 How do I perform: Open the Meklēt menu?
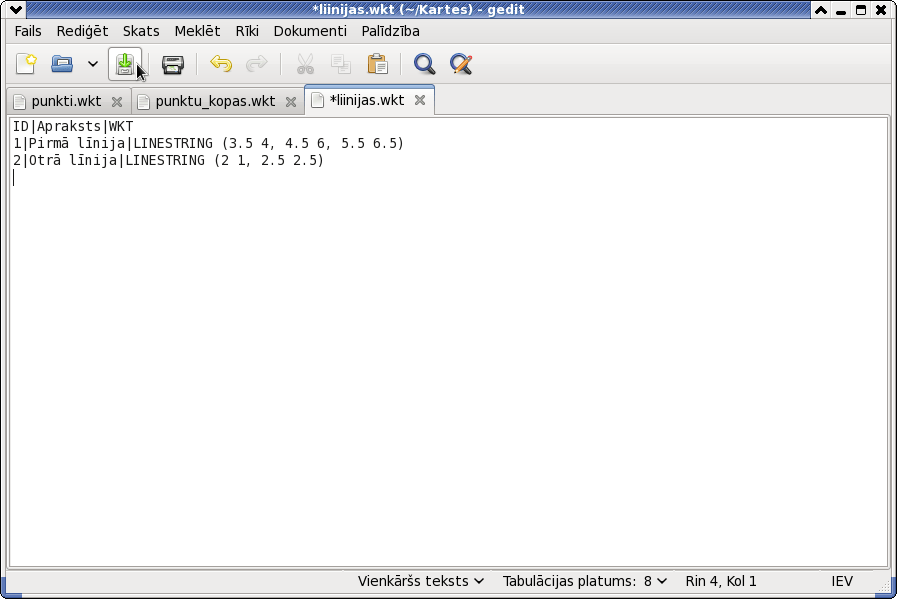[x=197, y=31]
